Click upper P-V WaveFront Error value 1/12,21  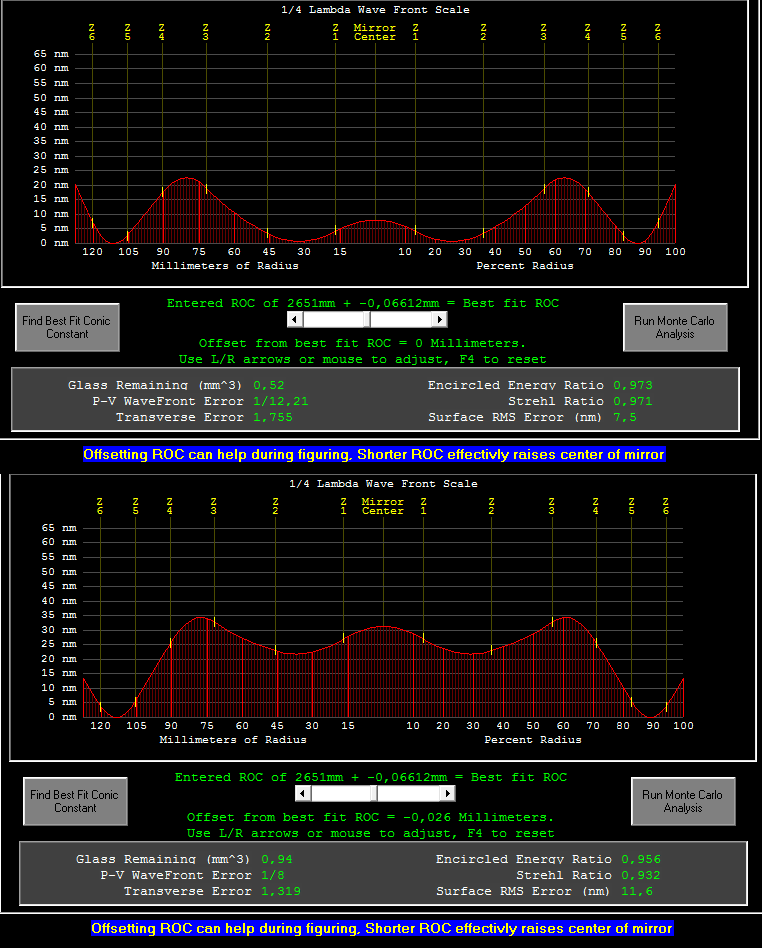281,401
